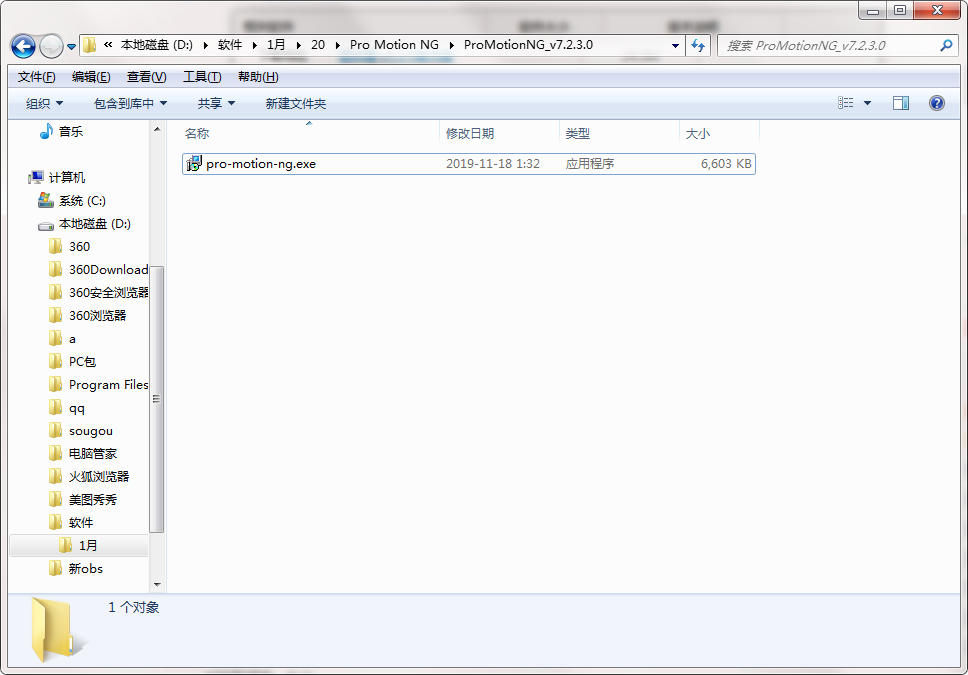Click the folder icon in the address bar
Image resolution: width=968 pixels, height=675 pixels.
click(x=90, y=45)
